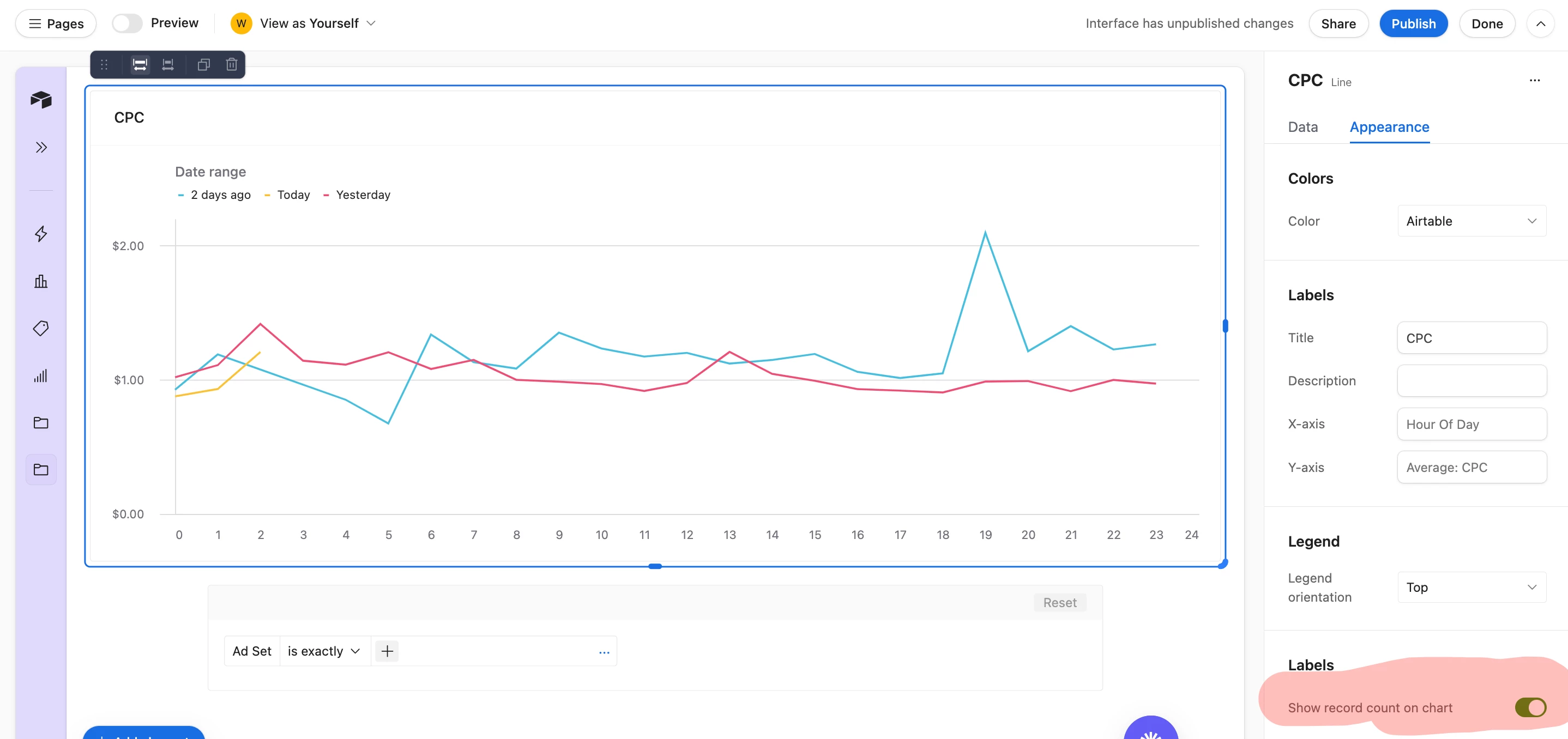The width and height of the screenshot is (1568, 739).
Task: Expand sidebar with double chevron icon
Action: click(x=41, y=147)
